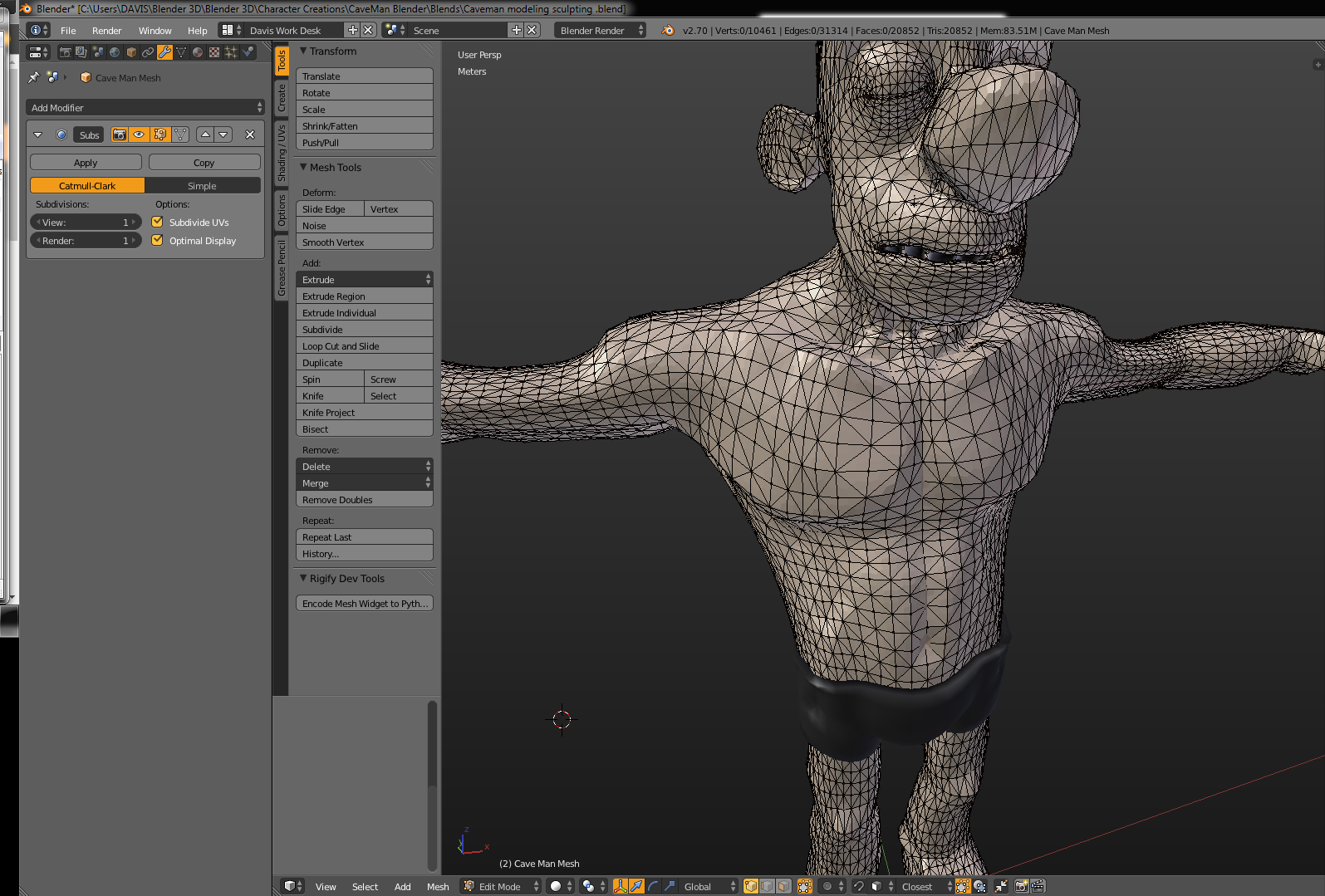The width and height of the screenshot is (1325, 896).
Task: Remove the Subsurf modifier with X
Action: pyautogui.click(x=250, y=135)
